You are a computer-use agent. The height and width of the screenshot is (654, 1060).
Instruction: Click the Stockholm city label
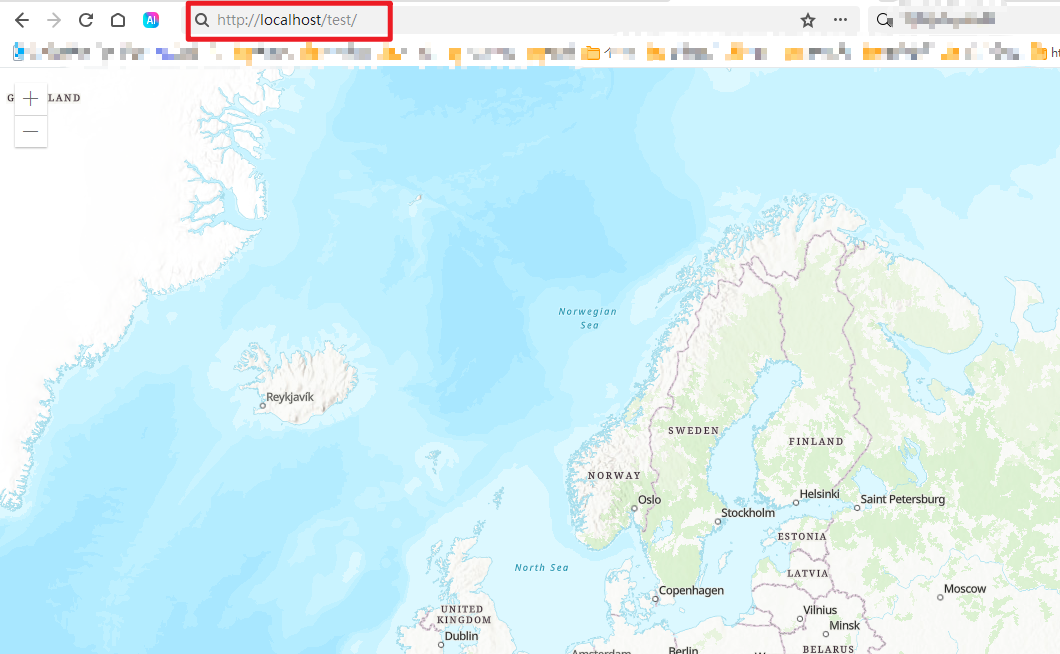point(748,513)
